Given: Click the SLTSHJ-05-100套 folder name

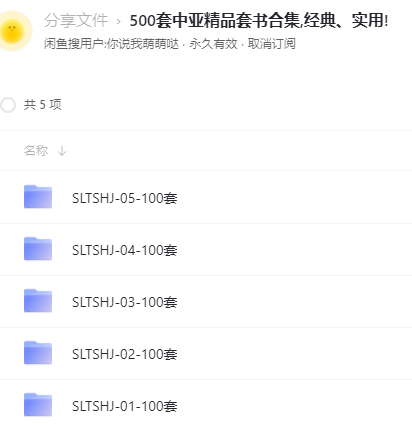Looking at the screenshot, I should click(x=125, y=198).
